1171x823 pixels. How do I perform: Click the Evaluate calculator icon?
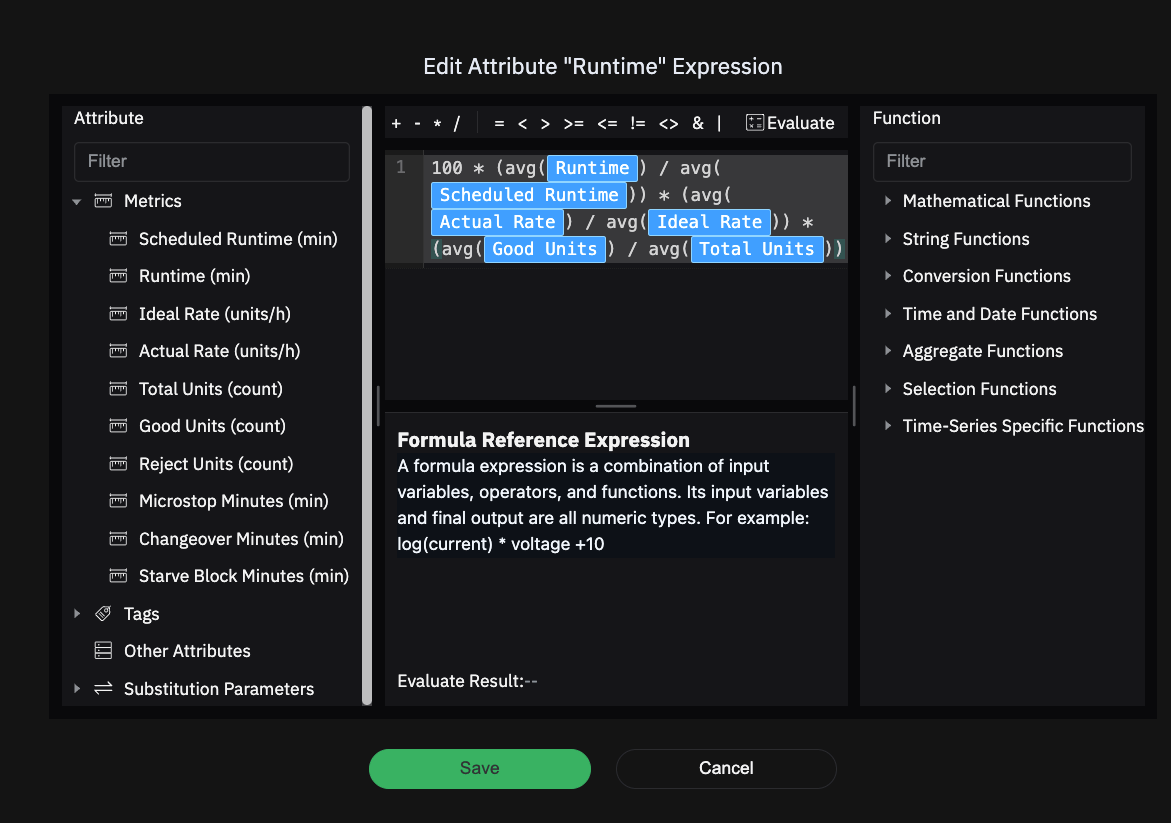pos(755,123)
